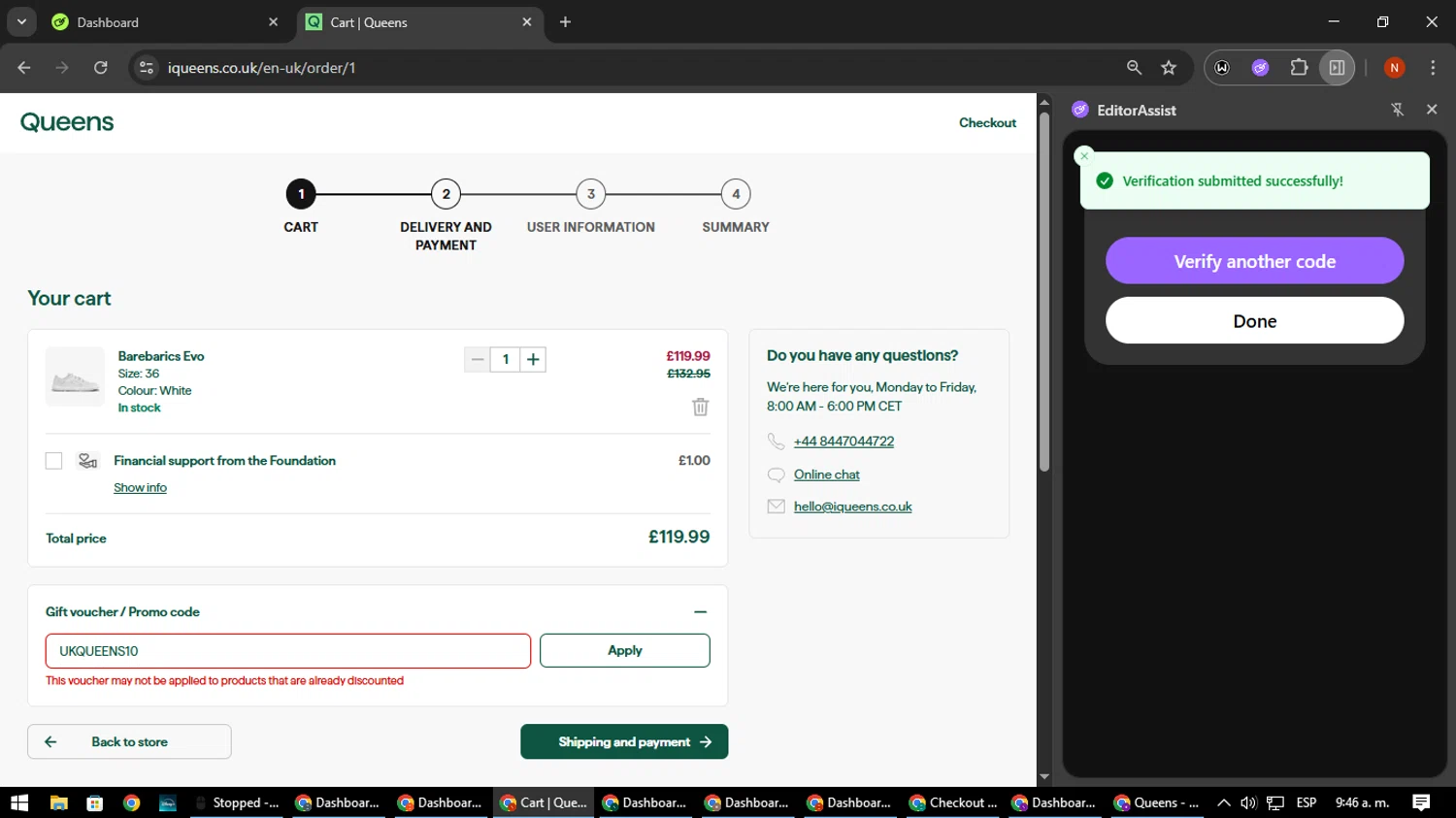The width and height of the screenshot is (1456, 818).
Task: View site information icon in address bar
Action: point(147,68)
